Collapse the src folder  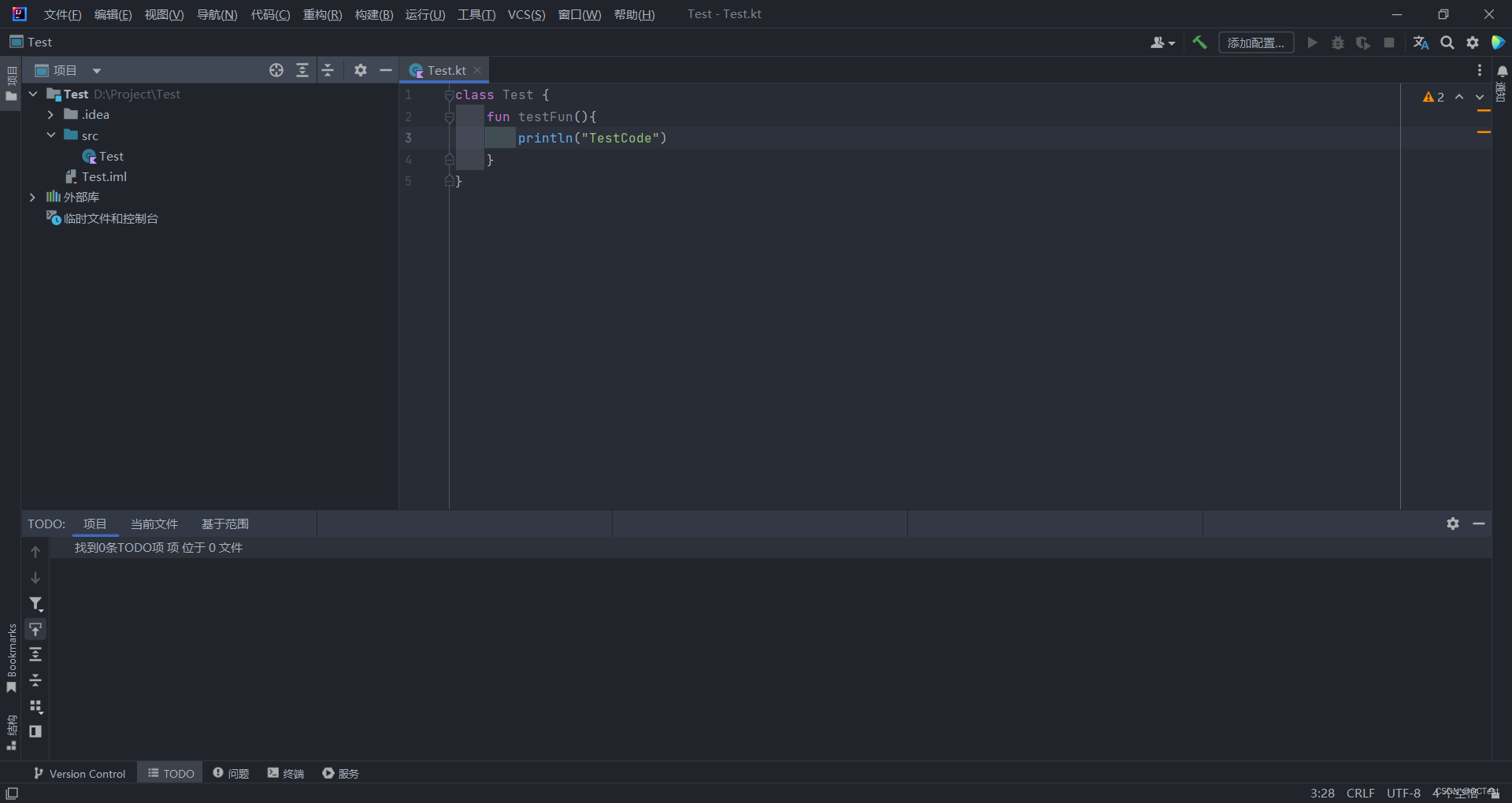pyautogui.click(x=50, y=135)
